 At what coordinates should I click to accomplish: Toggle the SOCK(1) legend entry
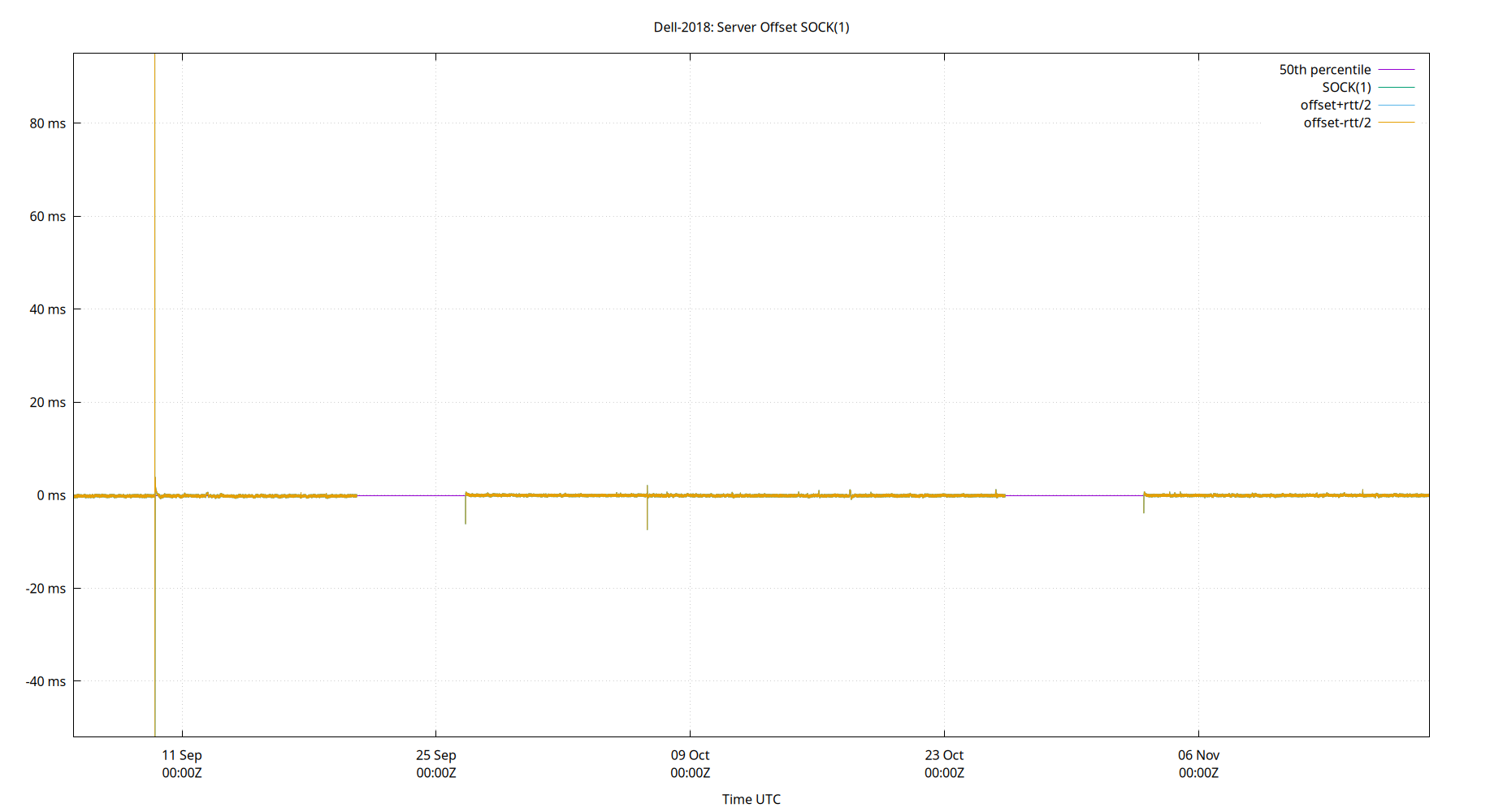coord(1347,87)
